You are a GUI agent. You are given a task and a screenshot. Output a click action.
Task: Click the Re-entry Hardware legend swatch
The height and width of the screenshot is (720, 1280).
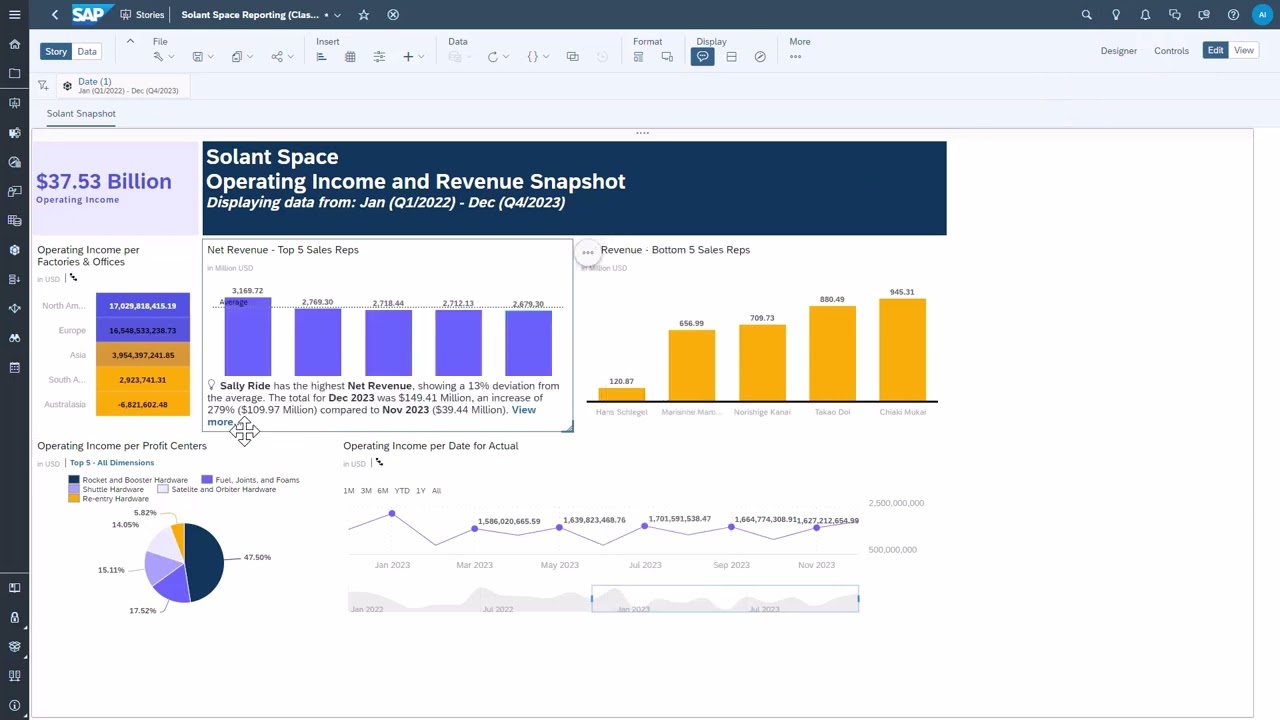tap(74, 498)
